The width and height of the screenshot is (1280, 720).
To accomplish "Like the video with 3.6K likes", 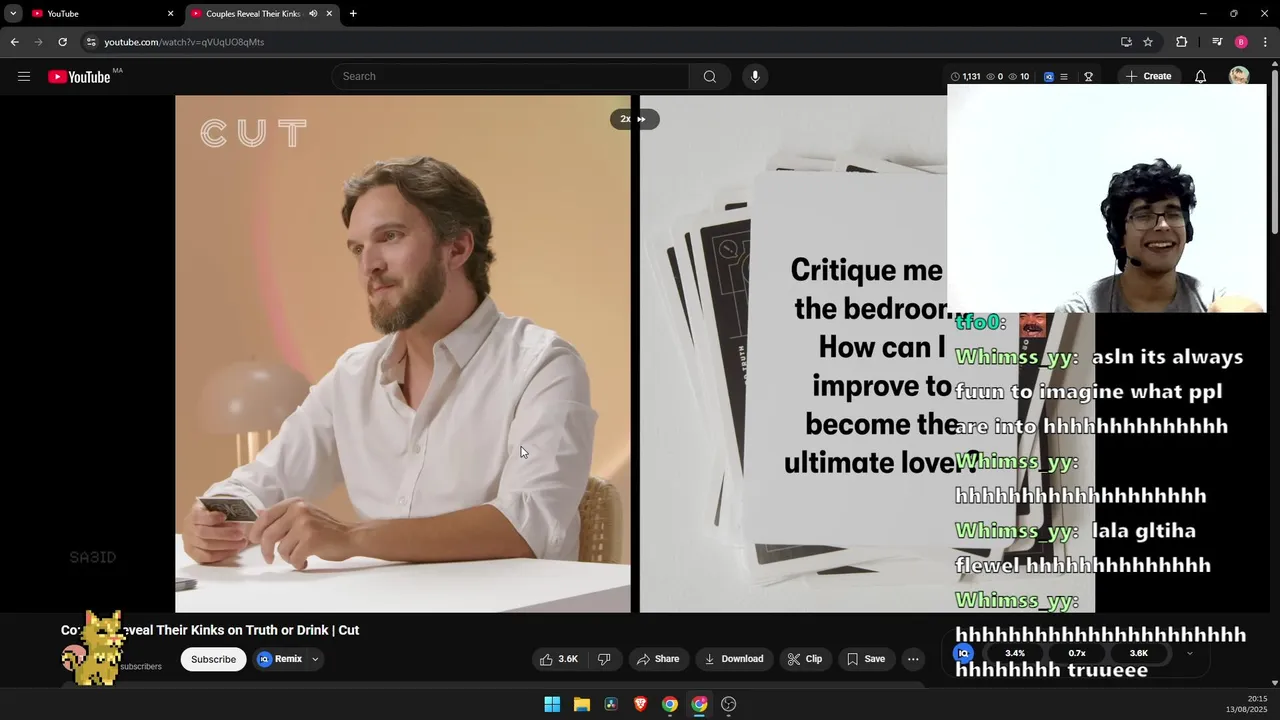I will click(x=559, y=659).
